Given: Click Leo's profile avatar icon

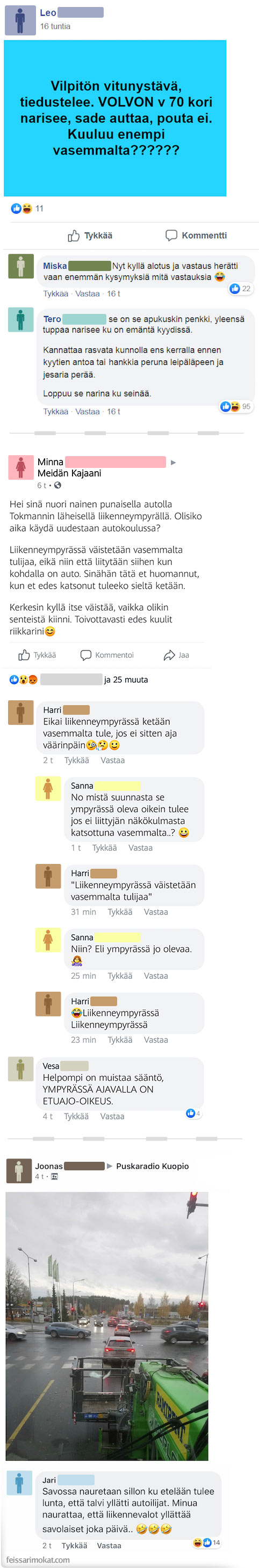Looking at the screenshot, I should (20, 20).
